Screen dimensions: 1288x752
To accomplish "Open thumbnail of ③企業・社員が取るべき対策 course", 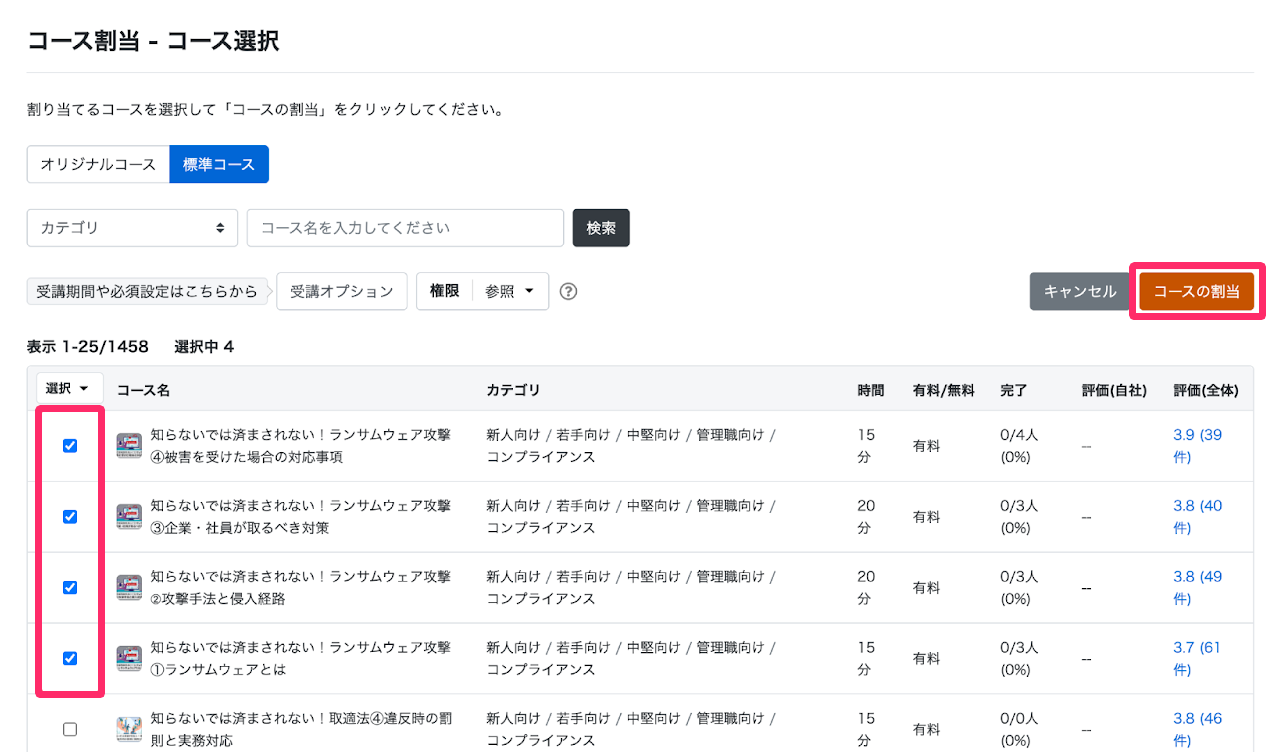I will (129, 517).
